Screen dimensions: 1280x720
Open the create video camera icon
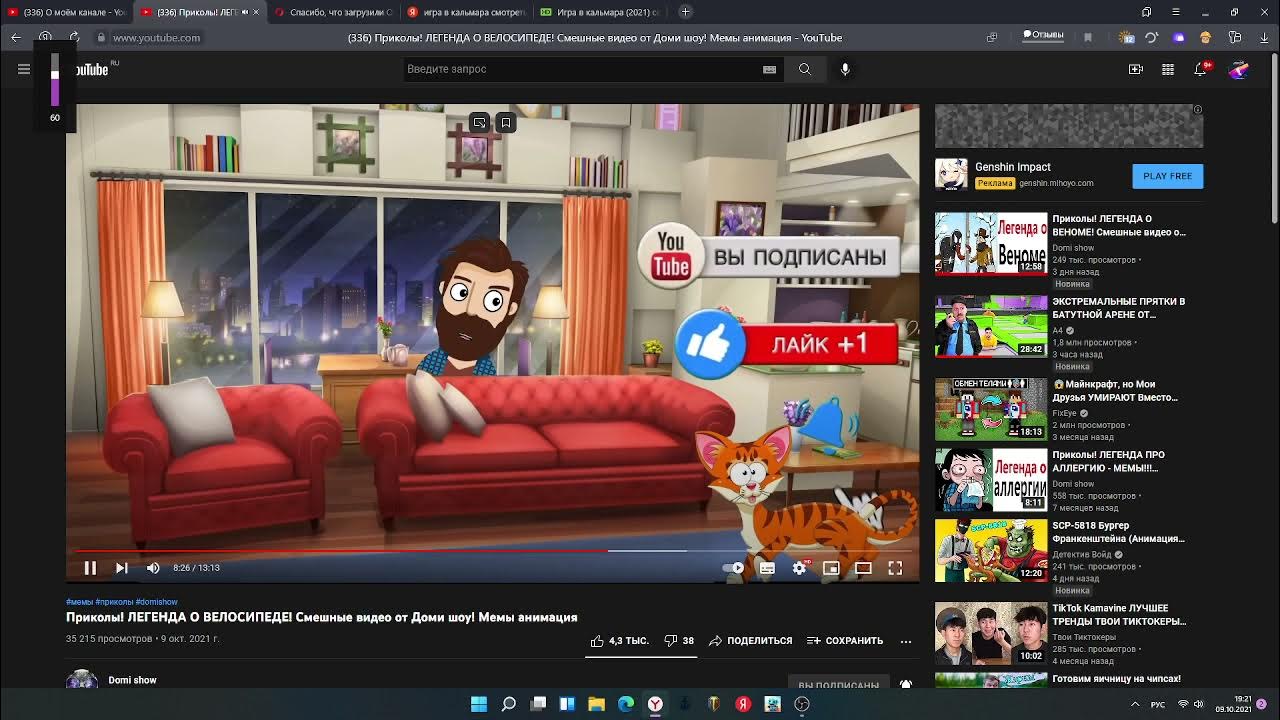pos(1136,69)
